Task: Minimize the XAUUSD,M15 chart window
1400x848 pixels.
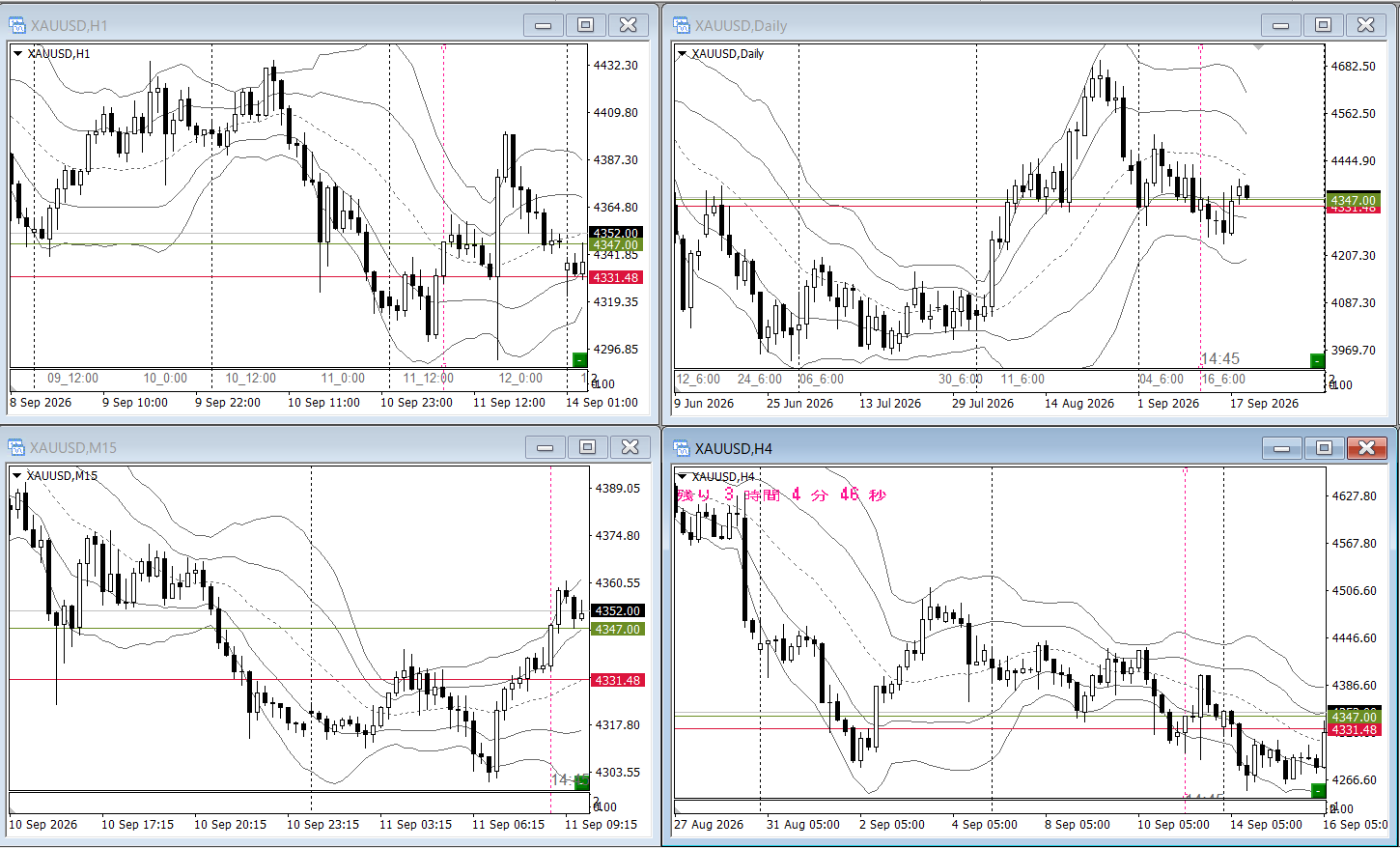Action: pos(546,447)
